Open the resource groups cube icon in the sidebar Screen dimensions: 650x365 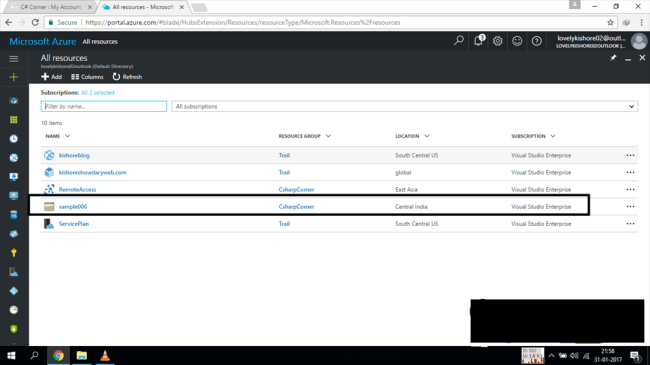pyautogui.click(x=14, y=101)
